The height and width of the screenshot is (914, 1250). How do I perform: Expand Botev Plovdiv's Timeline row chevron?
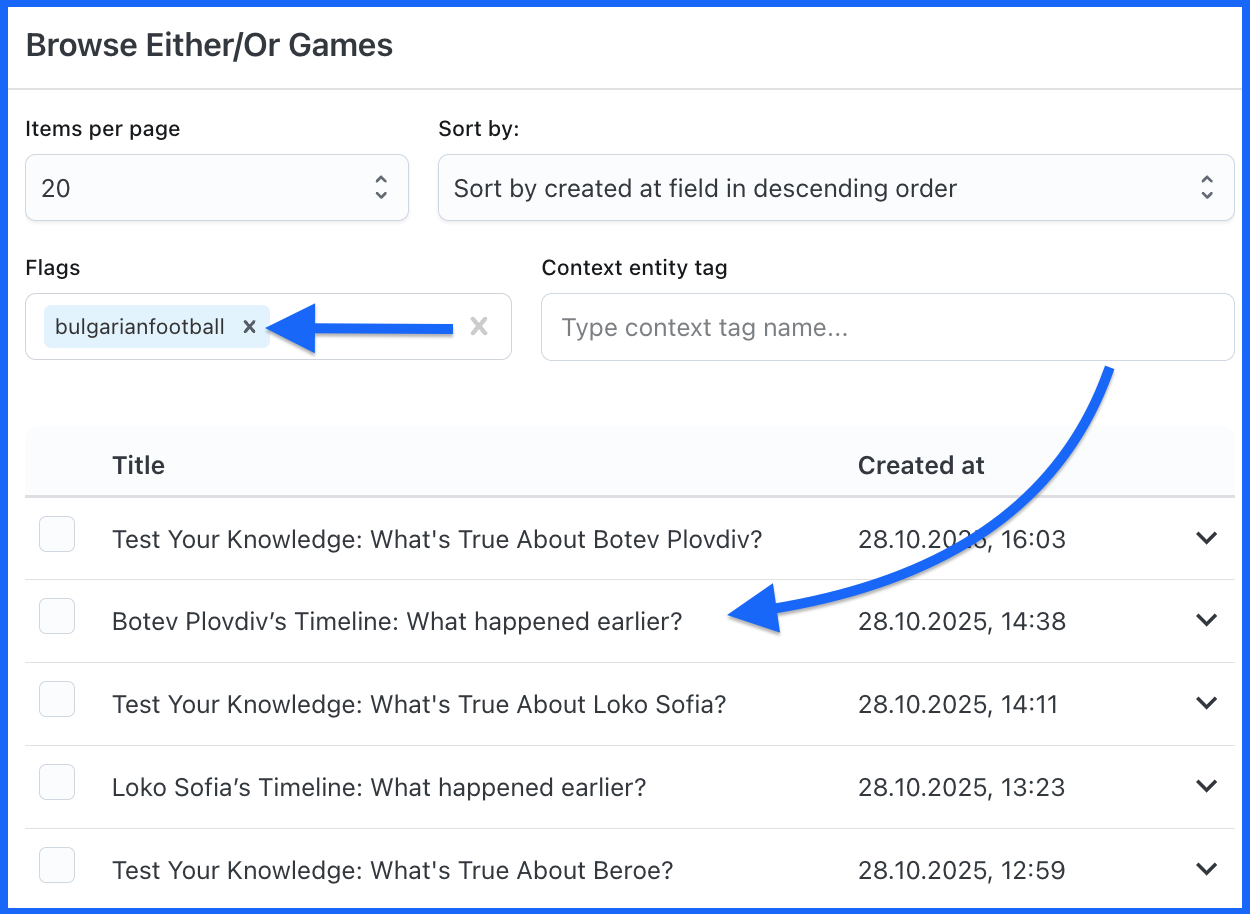coord(1207,620)
